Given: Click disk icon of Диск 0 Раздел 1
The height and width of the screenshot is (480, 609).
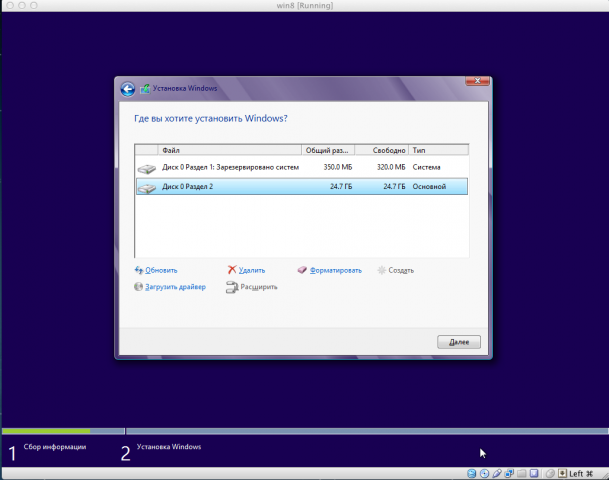Looking at the screenshot, I should [x=147, y=168].
